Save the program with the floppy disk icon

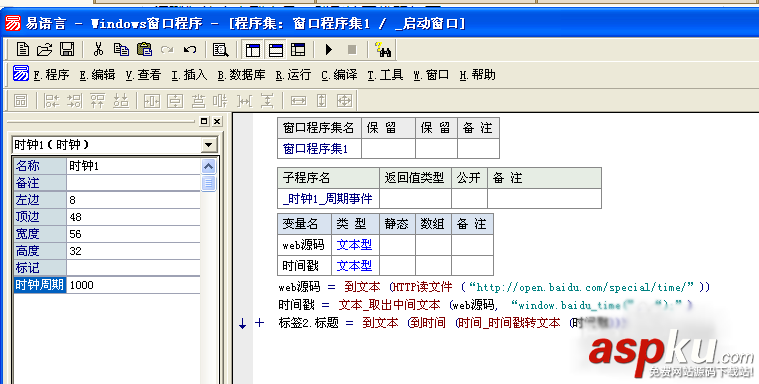tap(67, 49)
